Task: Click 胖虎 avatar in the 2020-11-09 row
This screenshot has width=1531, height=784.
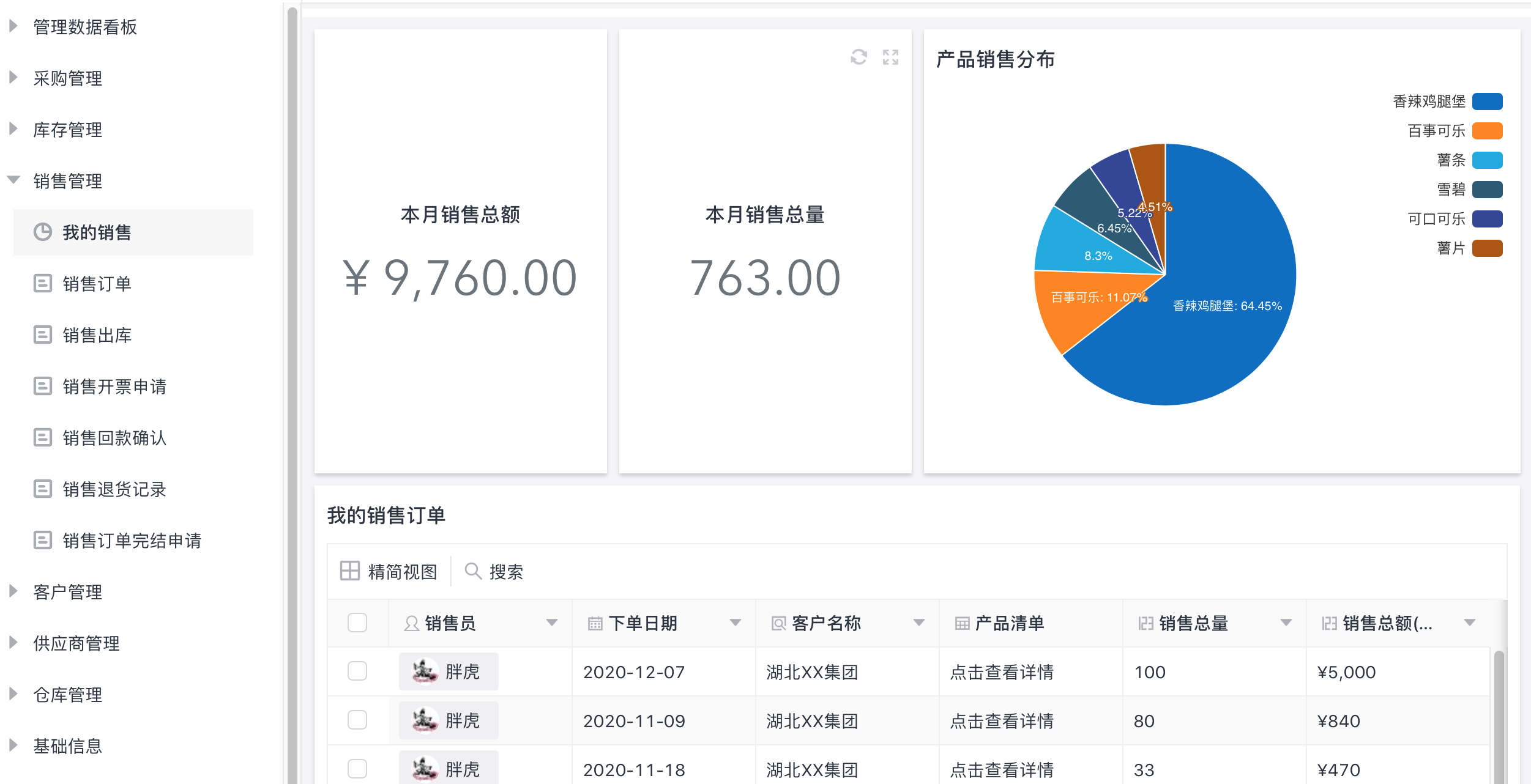Action: coord(425,720)
